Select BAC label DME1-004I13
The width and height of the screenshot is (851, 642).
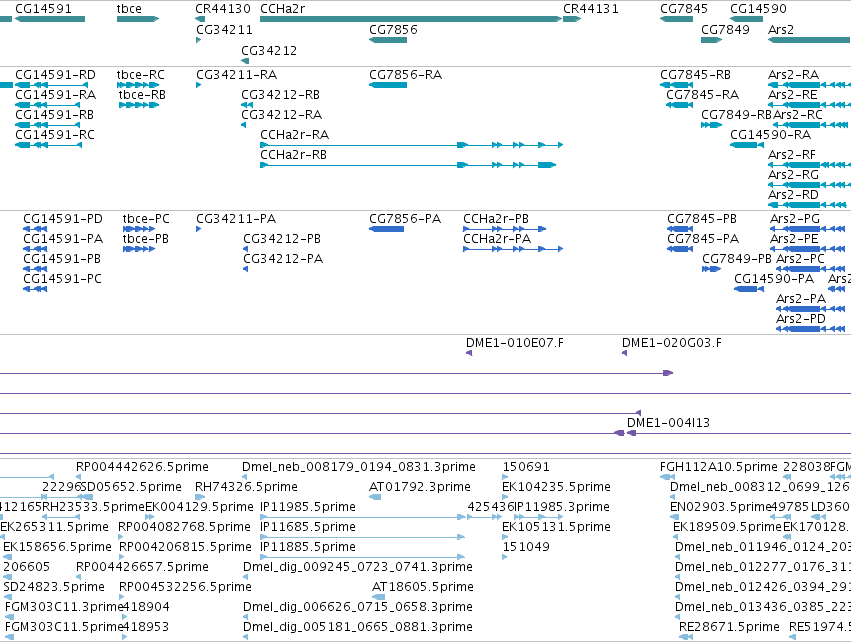(668, 423)
